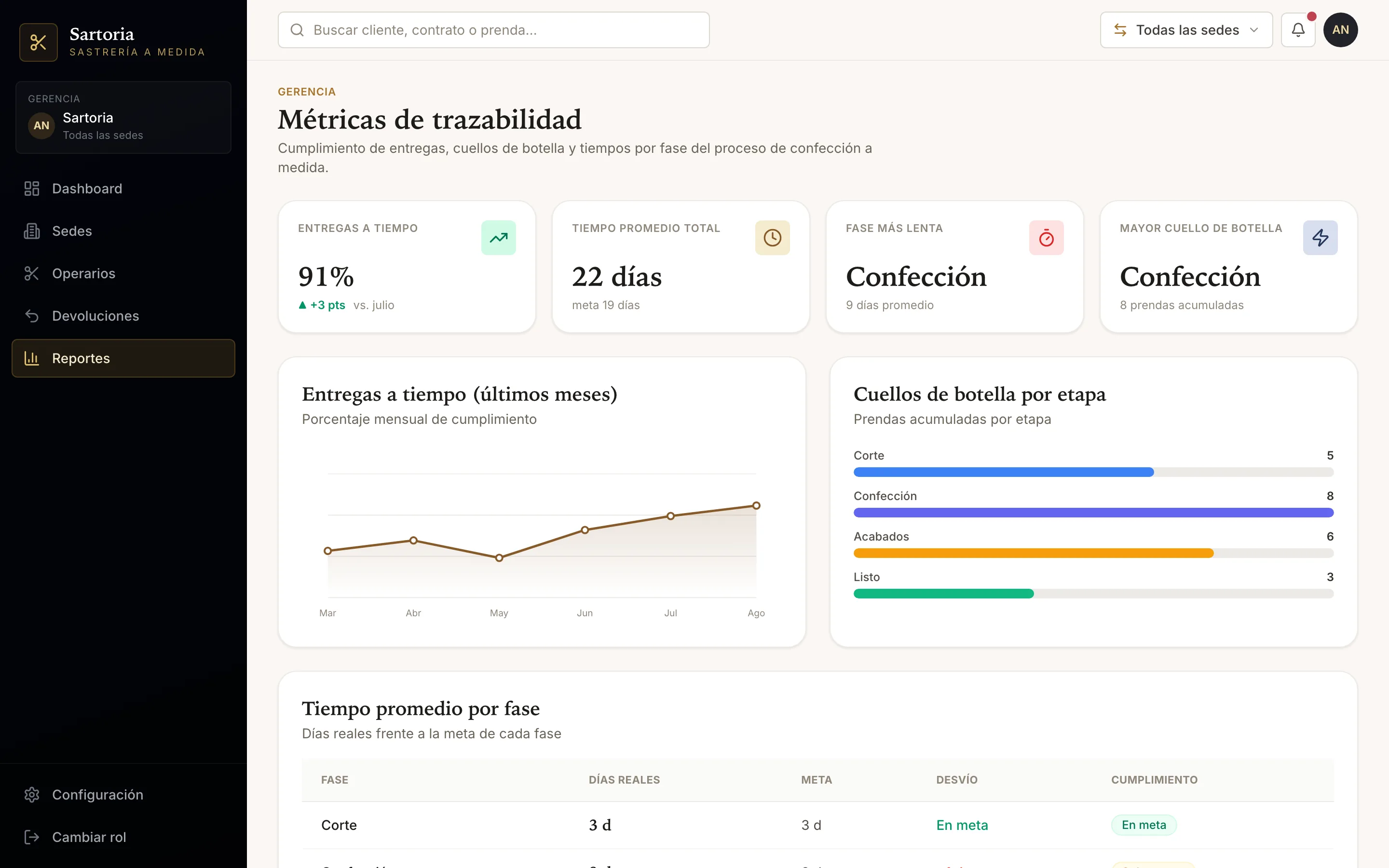Click the Corte progress bar
The height and width of the screenshot is (868, 1389).
(x=1093, y=473)
